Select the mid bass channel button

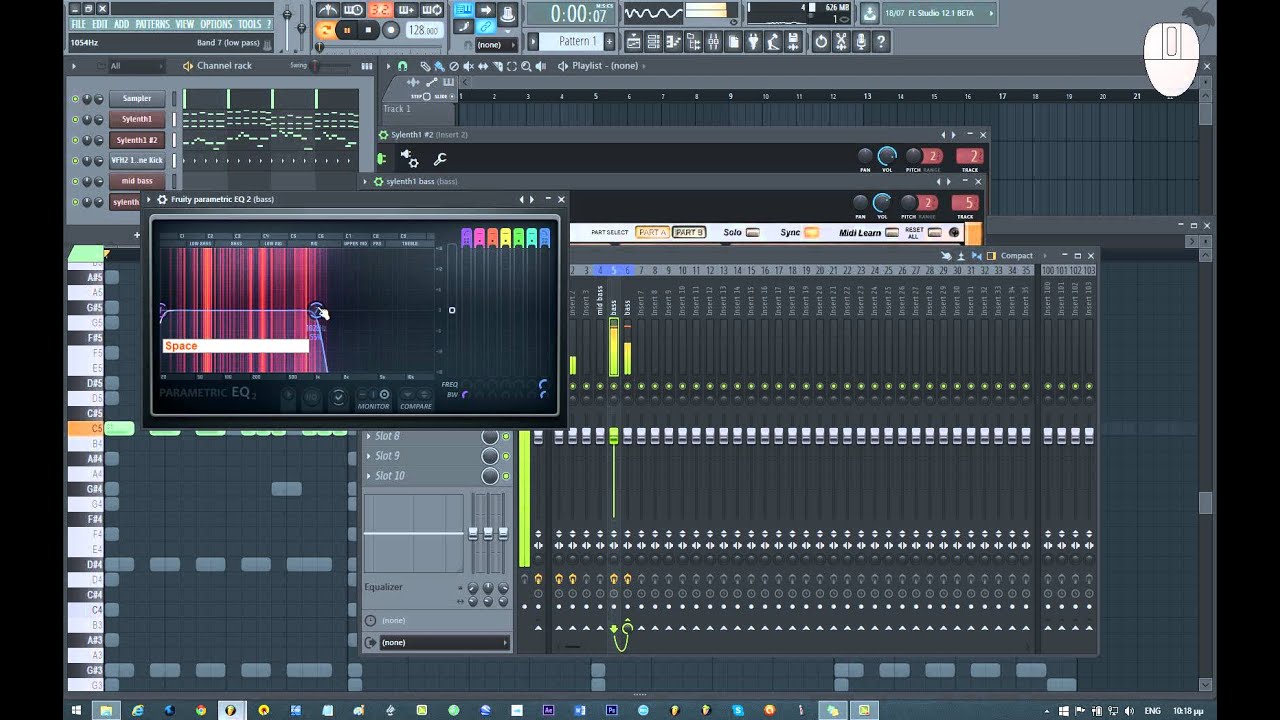click(x=137, y=181)
